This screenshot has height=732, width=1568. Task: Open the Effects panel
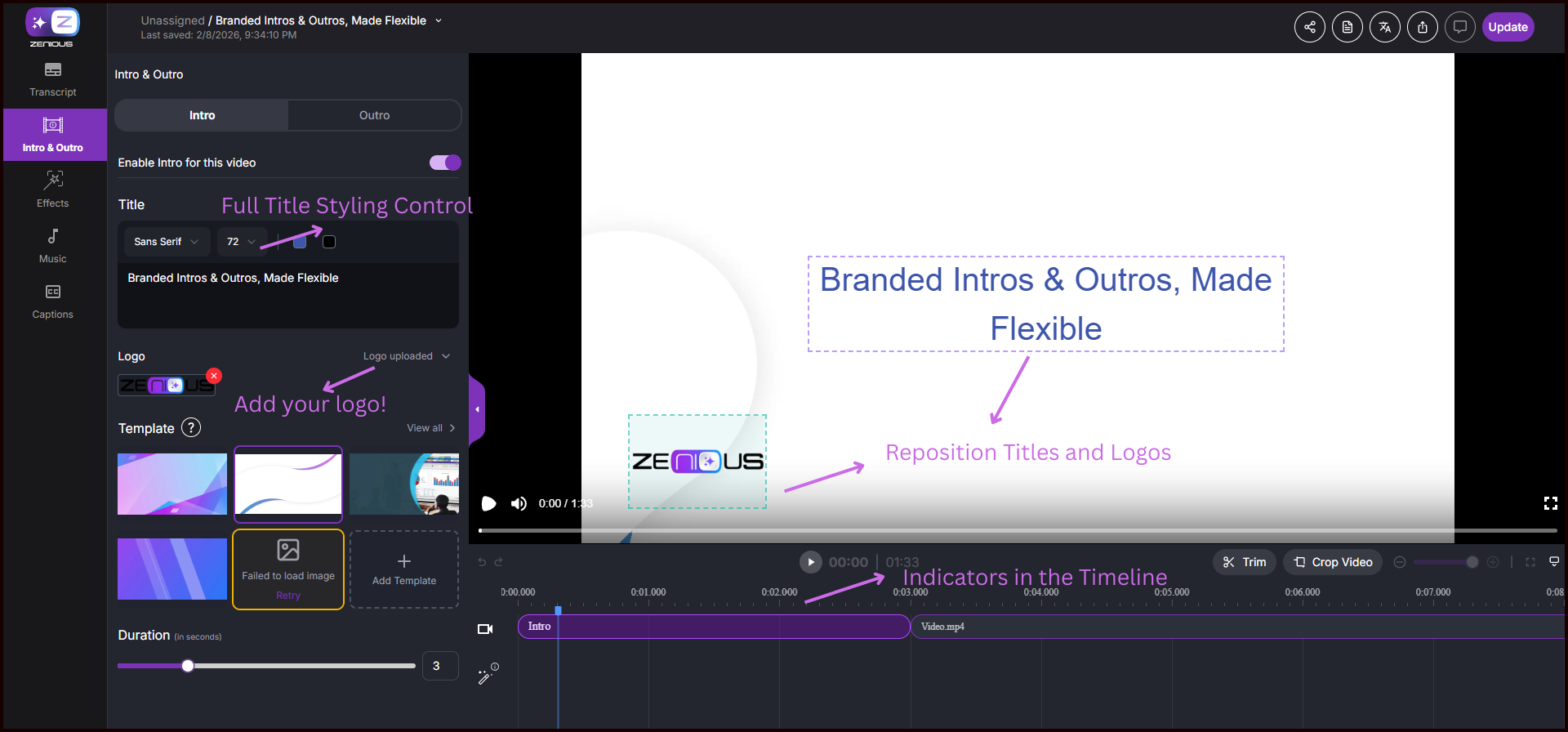(53, 190)
